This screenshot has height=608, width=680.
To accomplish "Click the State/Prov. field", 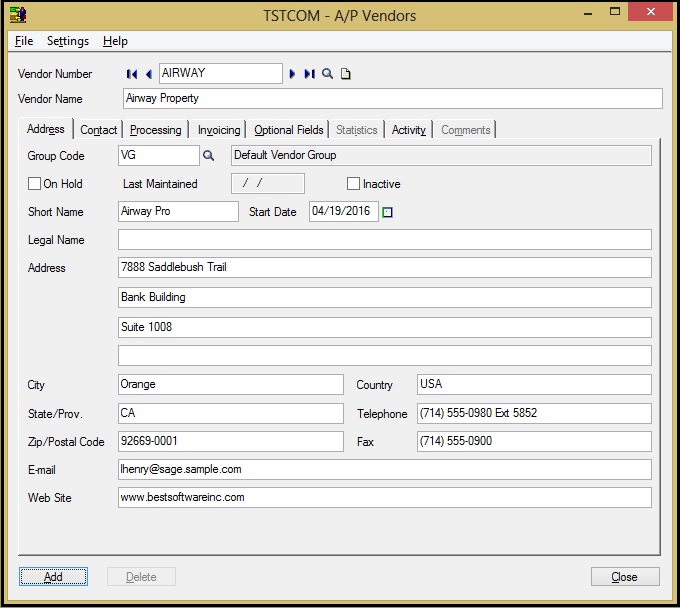I will [x=231, y=413].
